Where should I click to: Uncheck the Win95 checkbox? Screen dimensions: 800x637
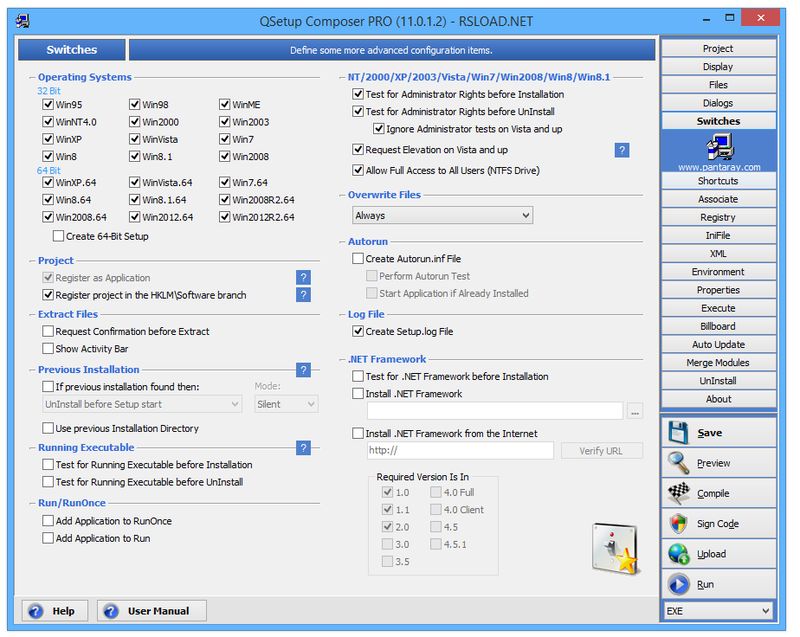tap(48, 105)
